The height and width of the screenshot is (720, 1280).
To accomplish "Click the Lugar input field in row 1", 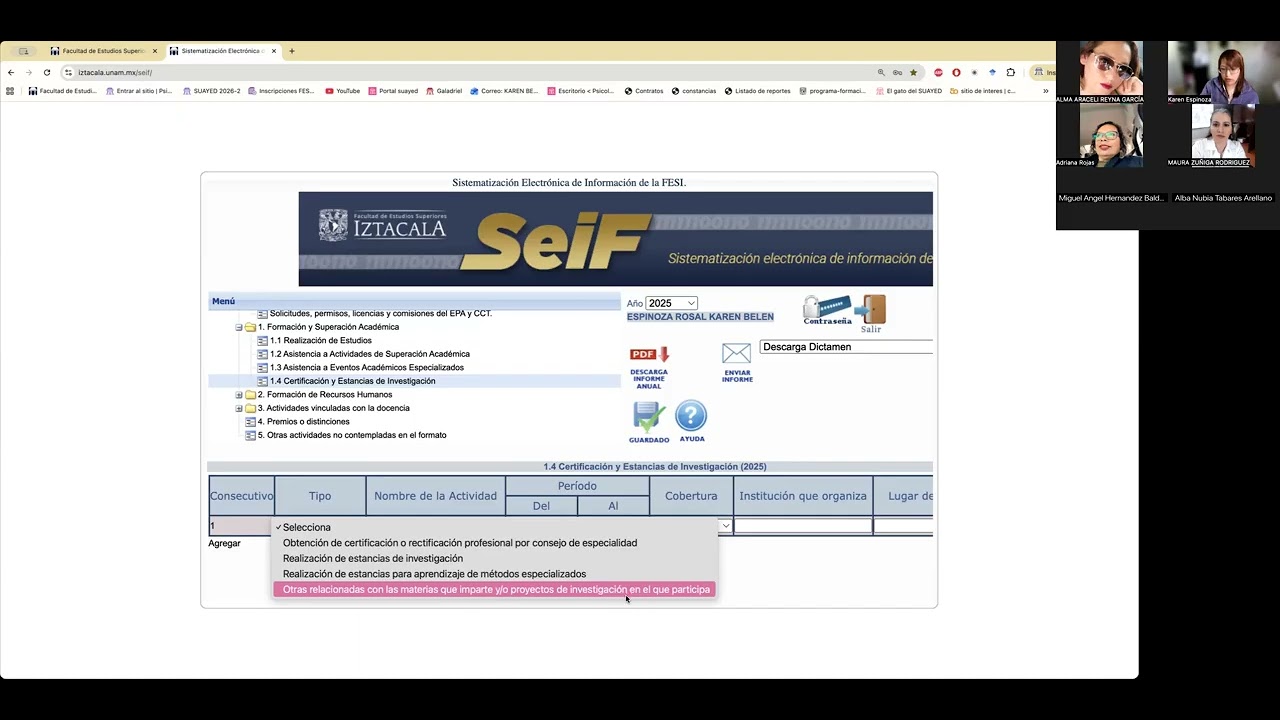I will point(903,526).
